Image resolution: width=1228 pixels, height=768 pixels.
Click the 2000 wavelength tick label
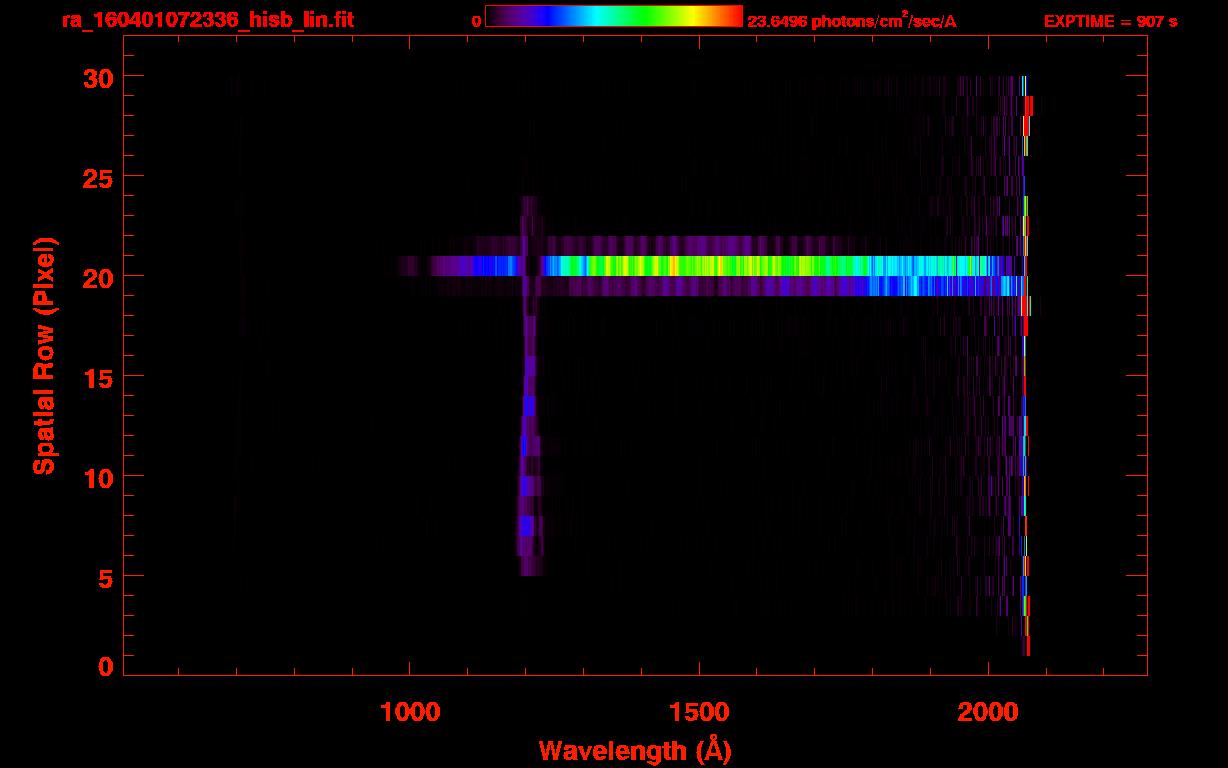click(987, 712)
